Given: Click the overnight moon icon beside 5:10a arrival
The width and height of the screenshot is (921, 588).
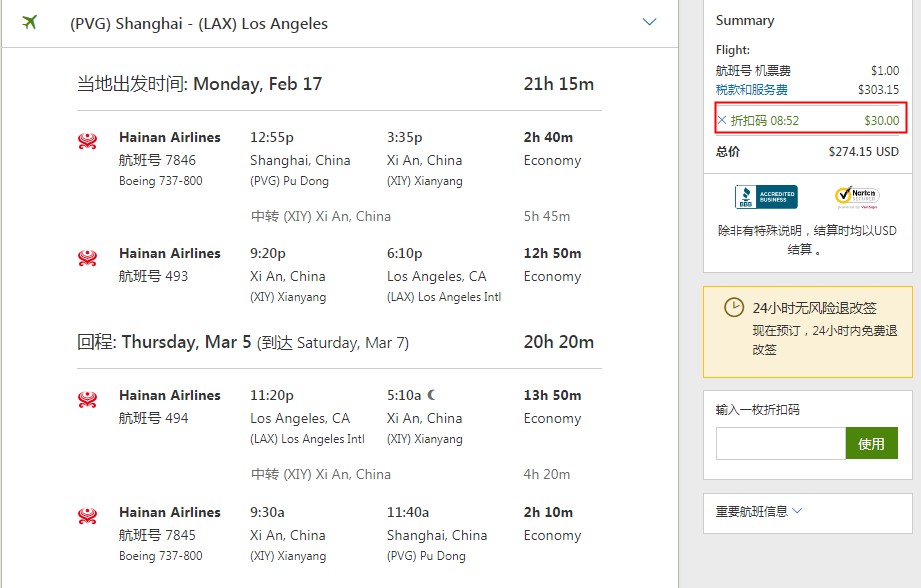Looking at the screenshot, I should click(432, 395).
